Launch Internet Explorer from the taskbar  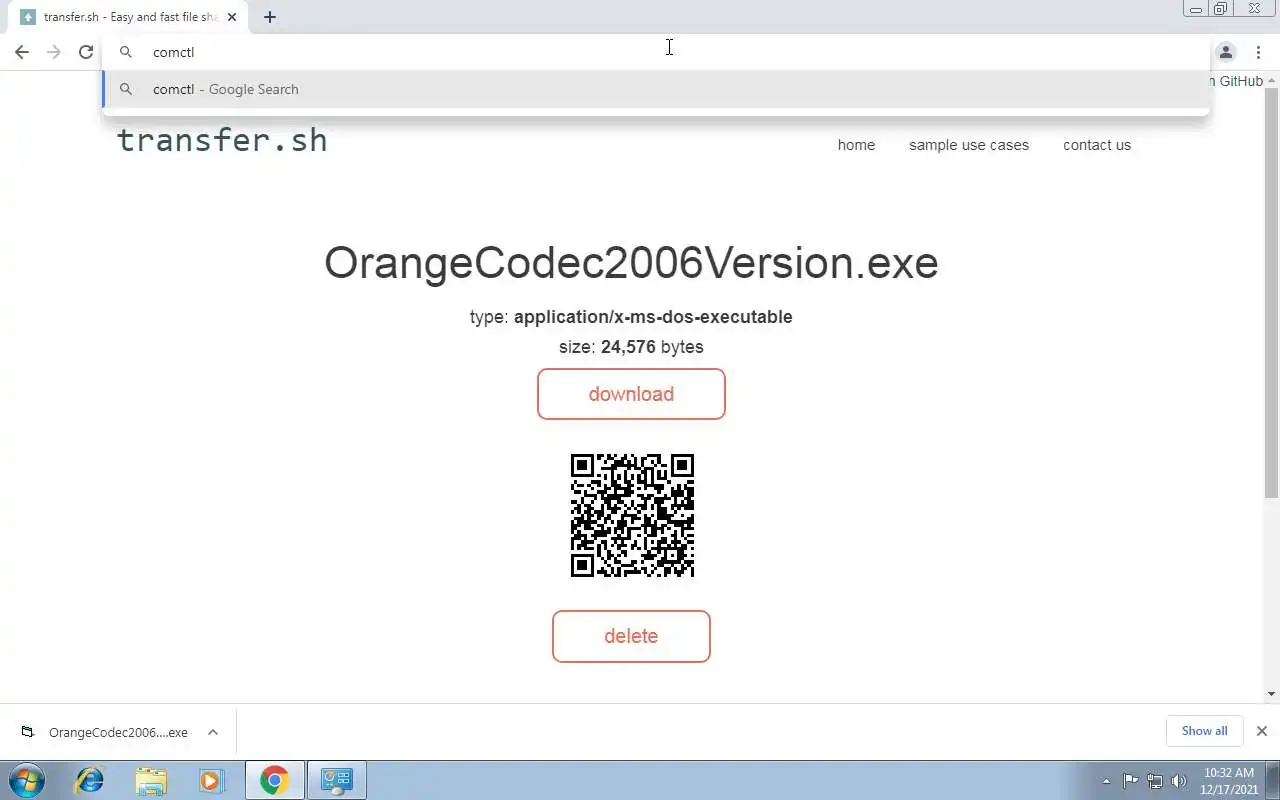point(90,780)
